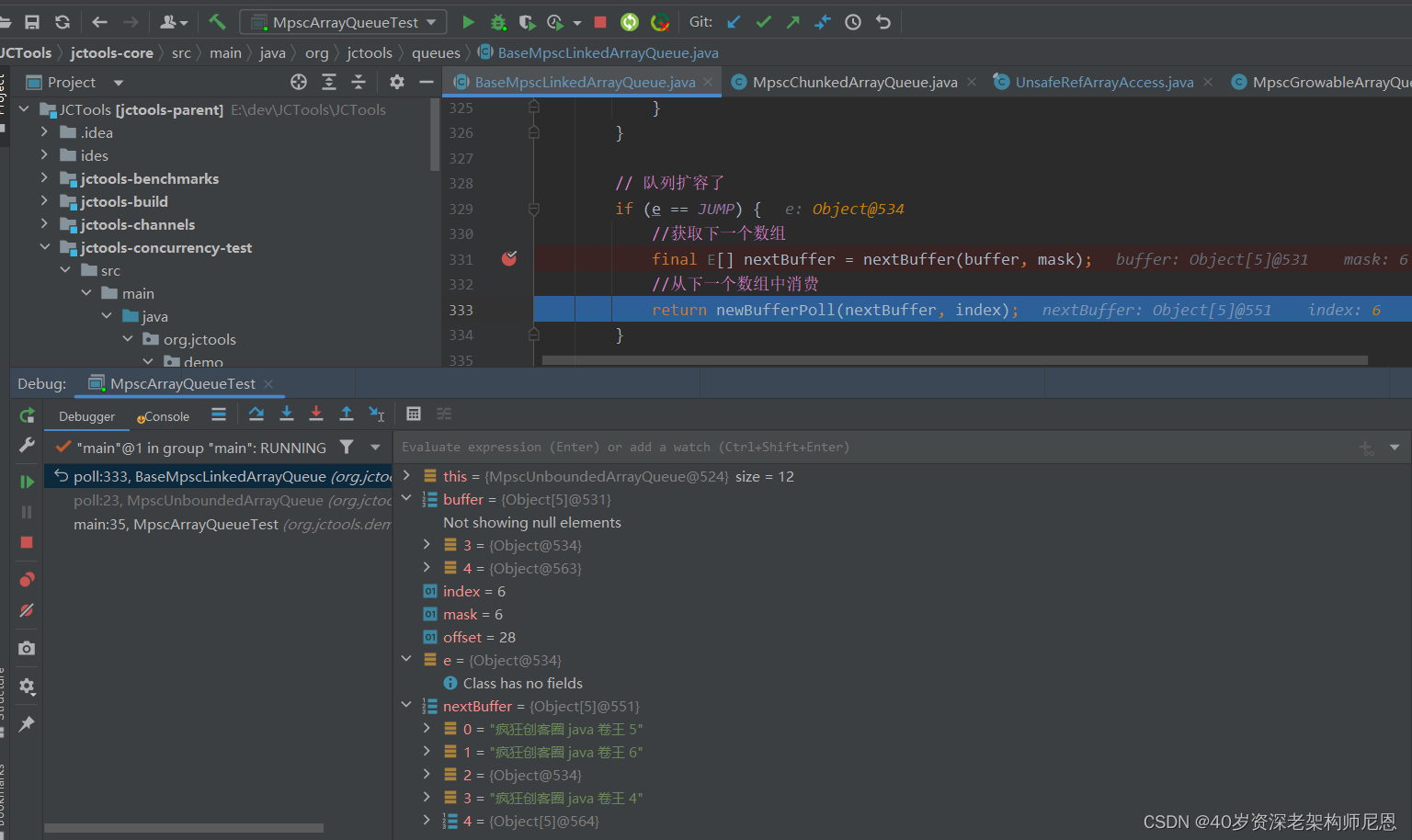Click the Evaluate expression input field

point(873,448)
